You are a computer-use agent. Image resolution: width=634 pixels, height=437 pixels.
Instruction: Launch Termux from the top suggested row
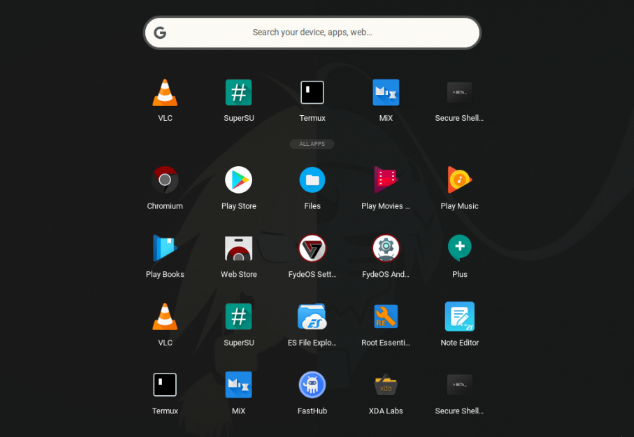312,94
